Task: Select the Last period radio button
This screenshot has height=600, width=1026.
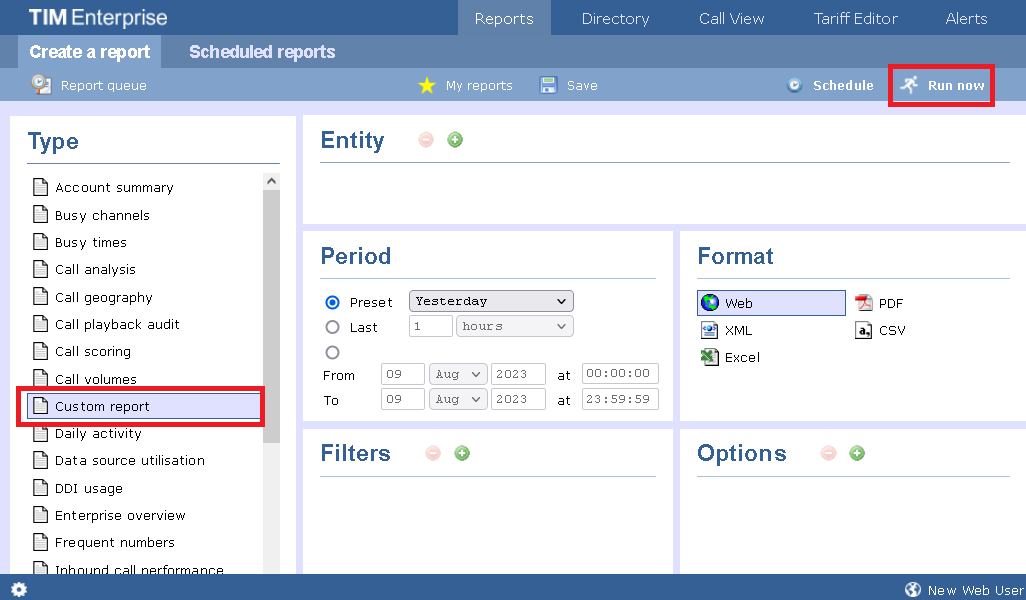Action: coord(333,327)
